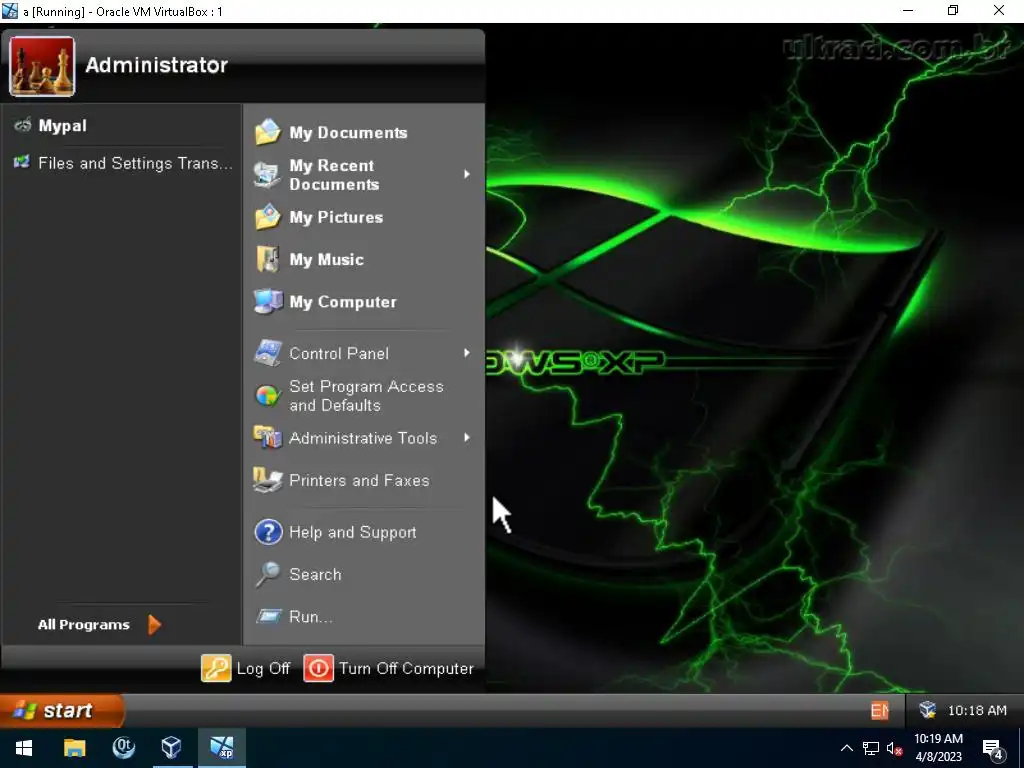Open the My Documents folder icon
The width and height of the screenshot is (1024, 768).
pyautogui.click(x=268, y=133)
